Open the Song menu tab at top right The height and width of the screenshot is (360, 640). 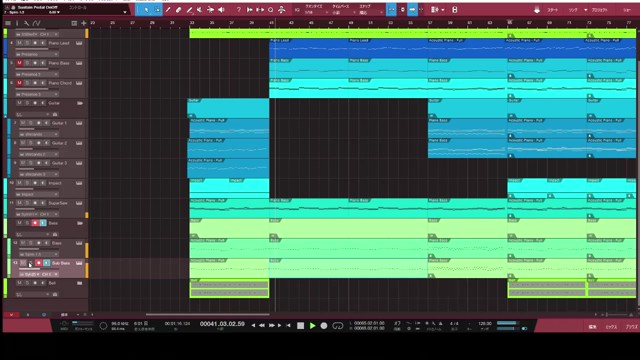pyautogui.click(x=573, y=10)
